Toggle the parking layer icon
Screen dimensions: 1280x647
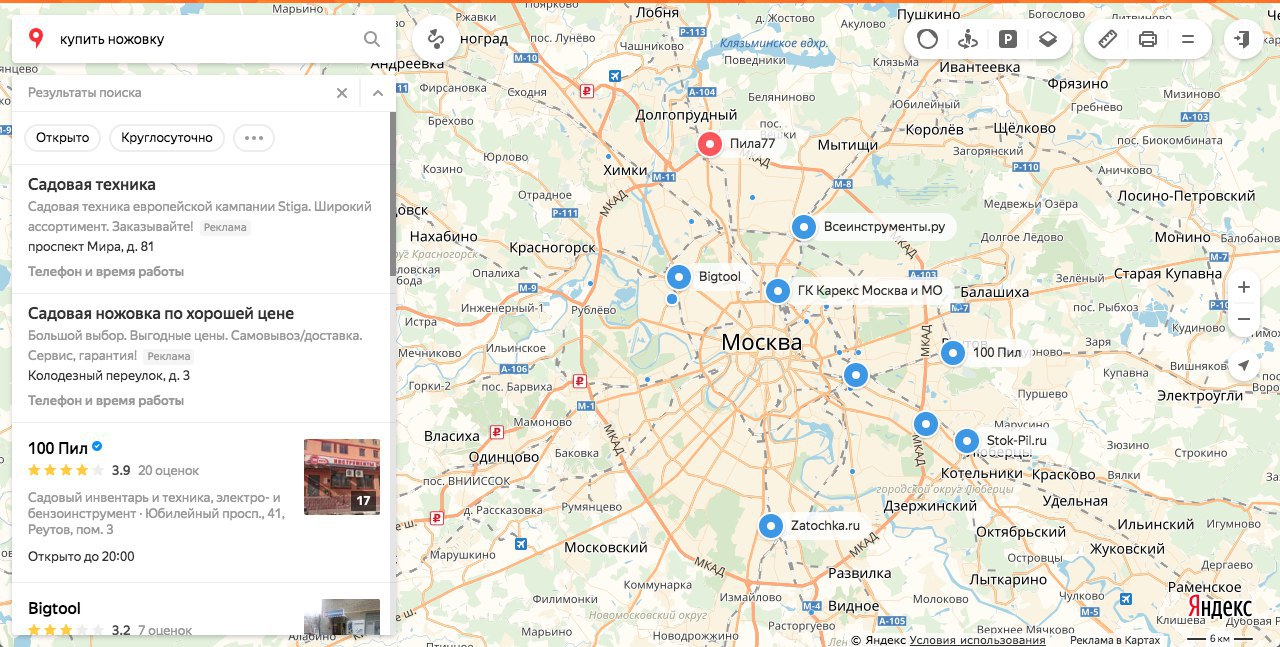pos(1007,39)
